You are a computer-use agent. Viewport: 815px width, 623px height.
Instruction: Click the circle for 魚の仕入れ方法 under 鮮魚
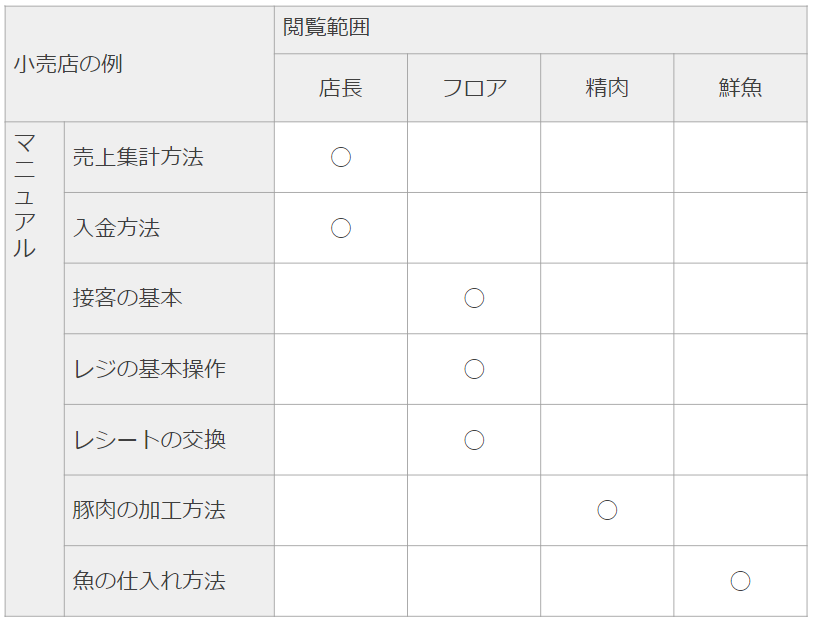click(x=740, y=581)
